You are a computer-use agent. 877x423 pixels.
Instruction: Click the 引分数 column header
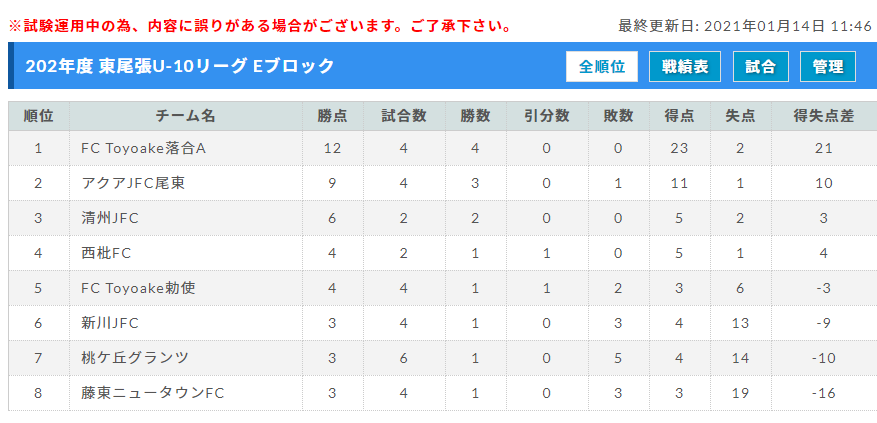(546, 116)
